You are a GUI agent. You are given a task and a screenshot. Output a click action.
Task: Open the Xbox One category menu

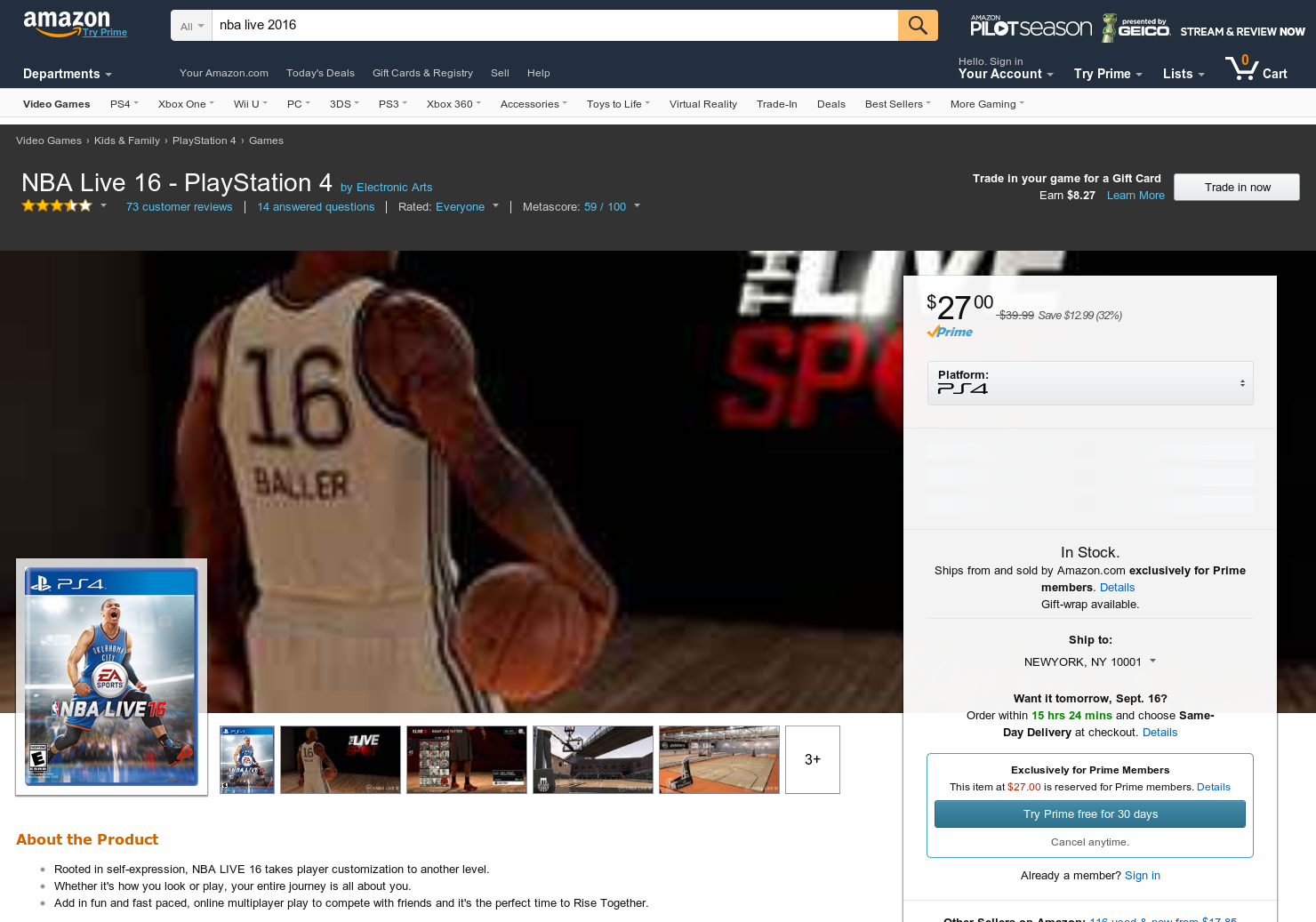186,104
